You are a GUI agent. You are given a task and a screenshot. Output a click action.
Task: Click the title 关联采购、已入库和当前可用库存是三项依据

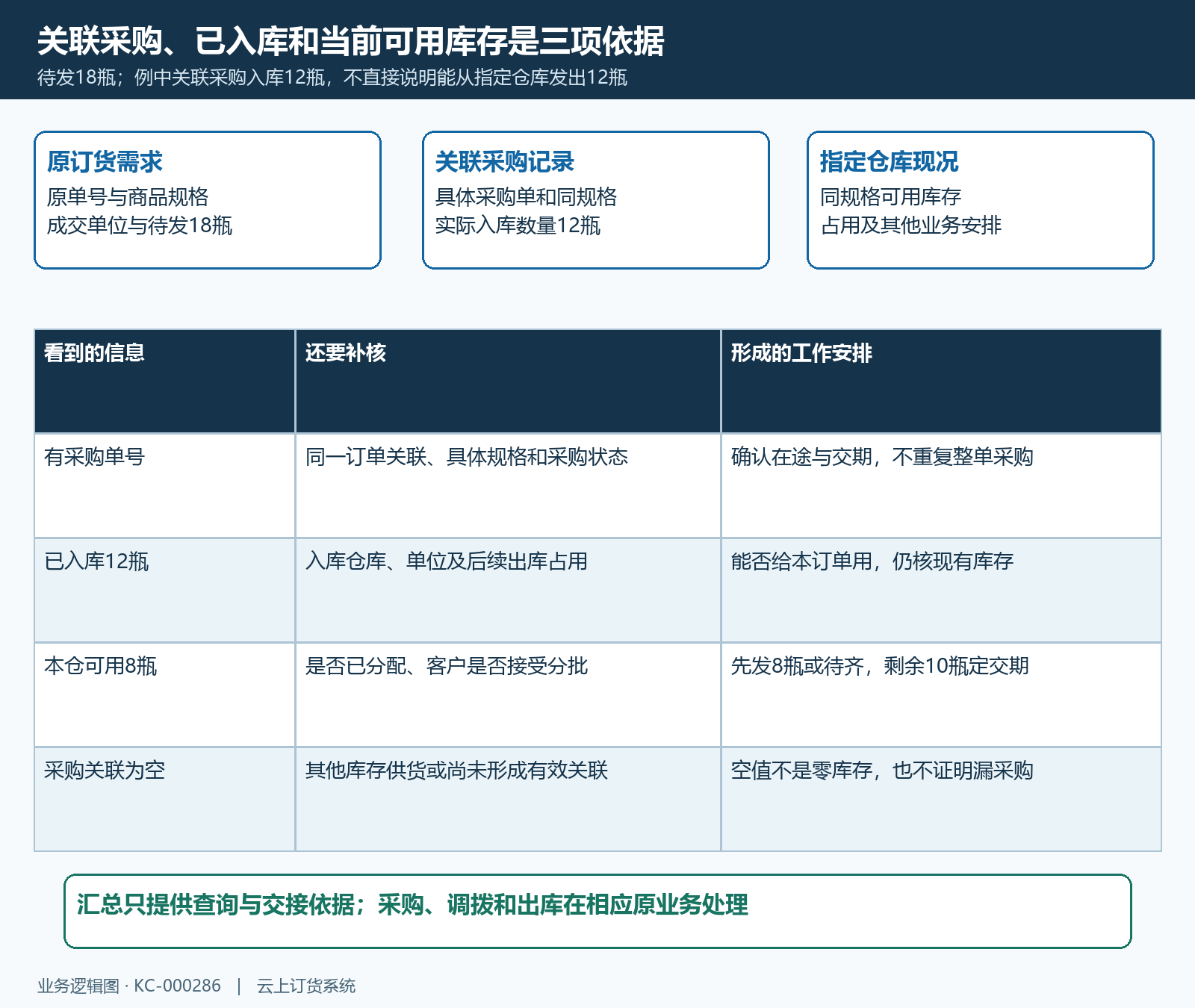[x=350, y=41]
